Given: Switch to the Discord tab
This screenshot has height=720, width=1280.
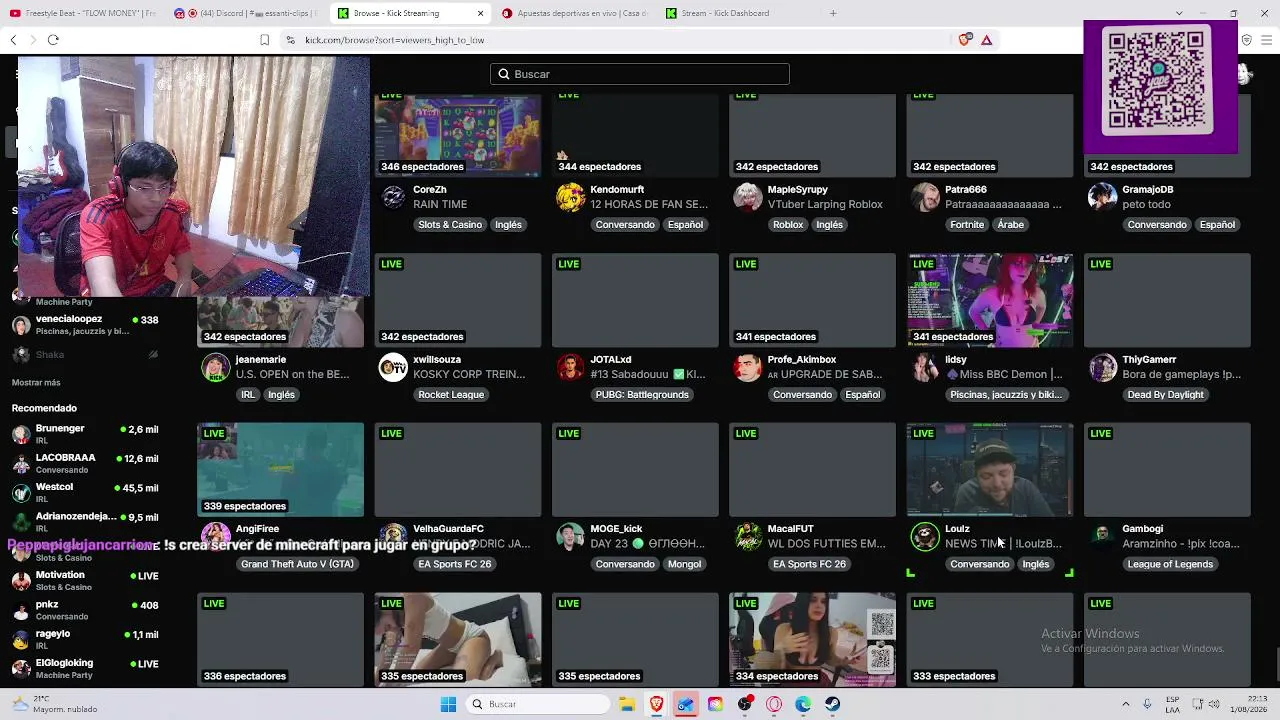Looking at the screenshot, I should tap(245, 13).
